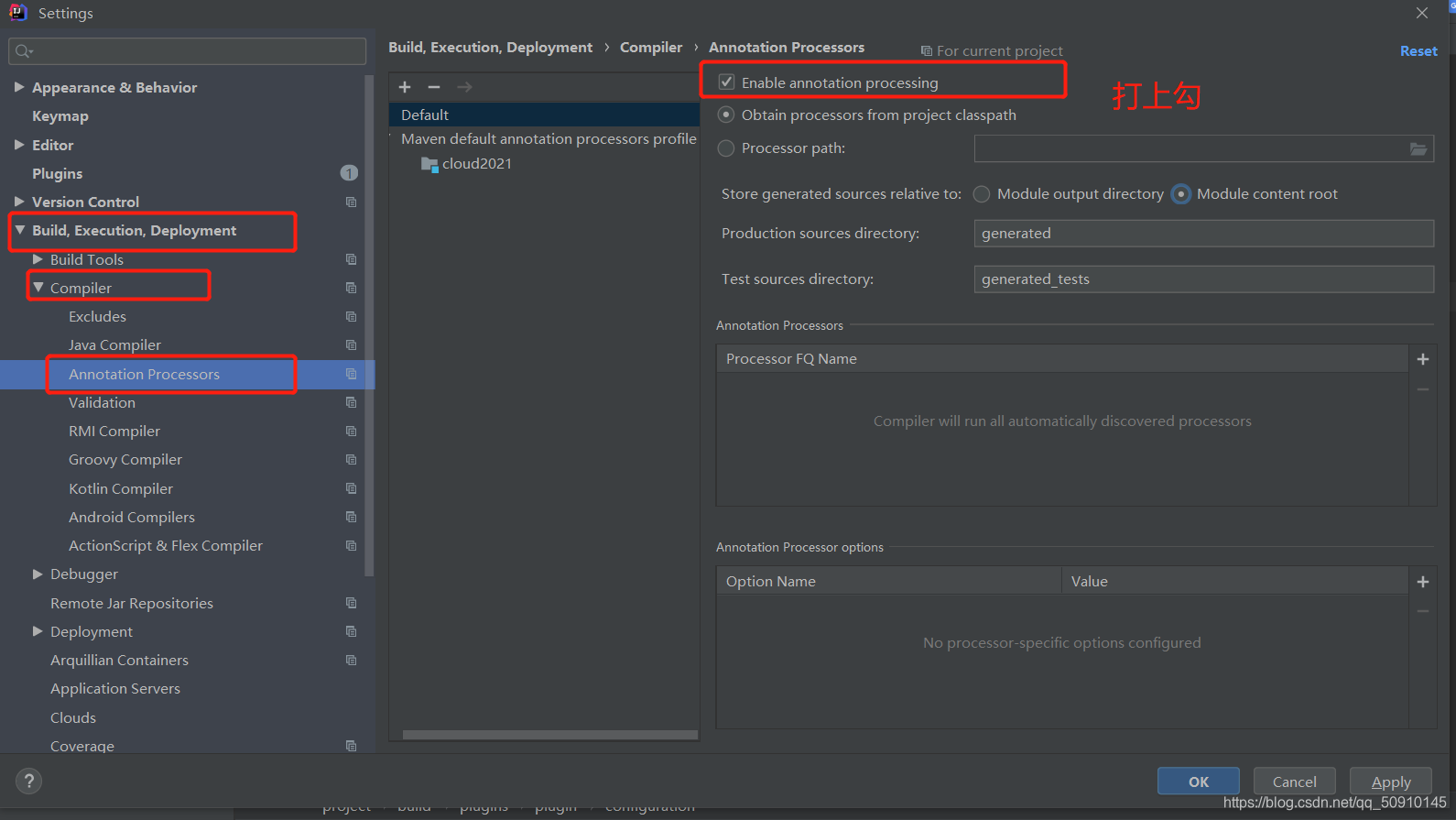Collapse Build, Execution, Deployment section
1456x820 pixels.
tap(20, 230)
